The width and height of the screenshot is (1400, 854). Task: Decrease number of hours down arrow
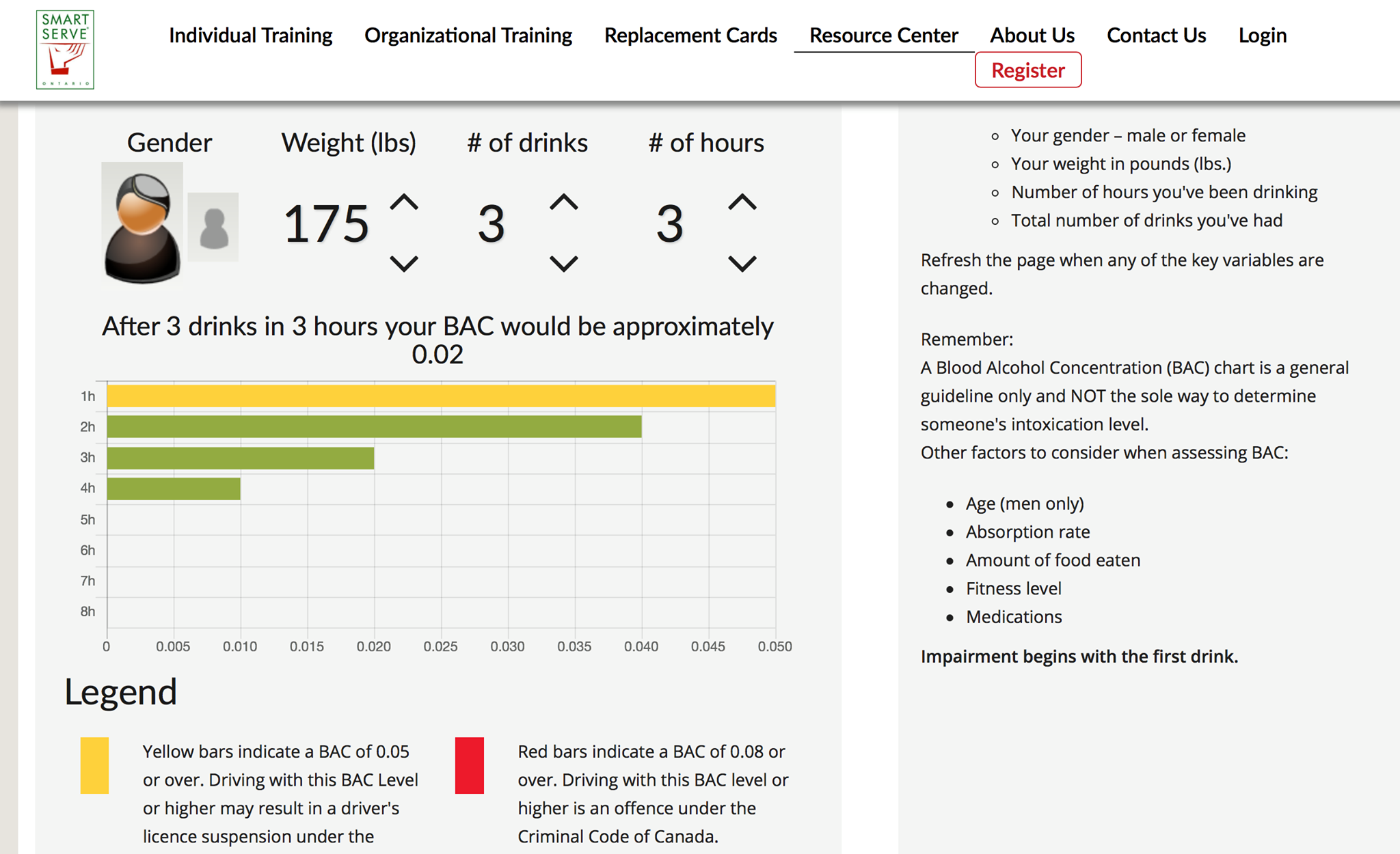(742, 263)
